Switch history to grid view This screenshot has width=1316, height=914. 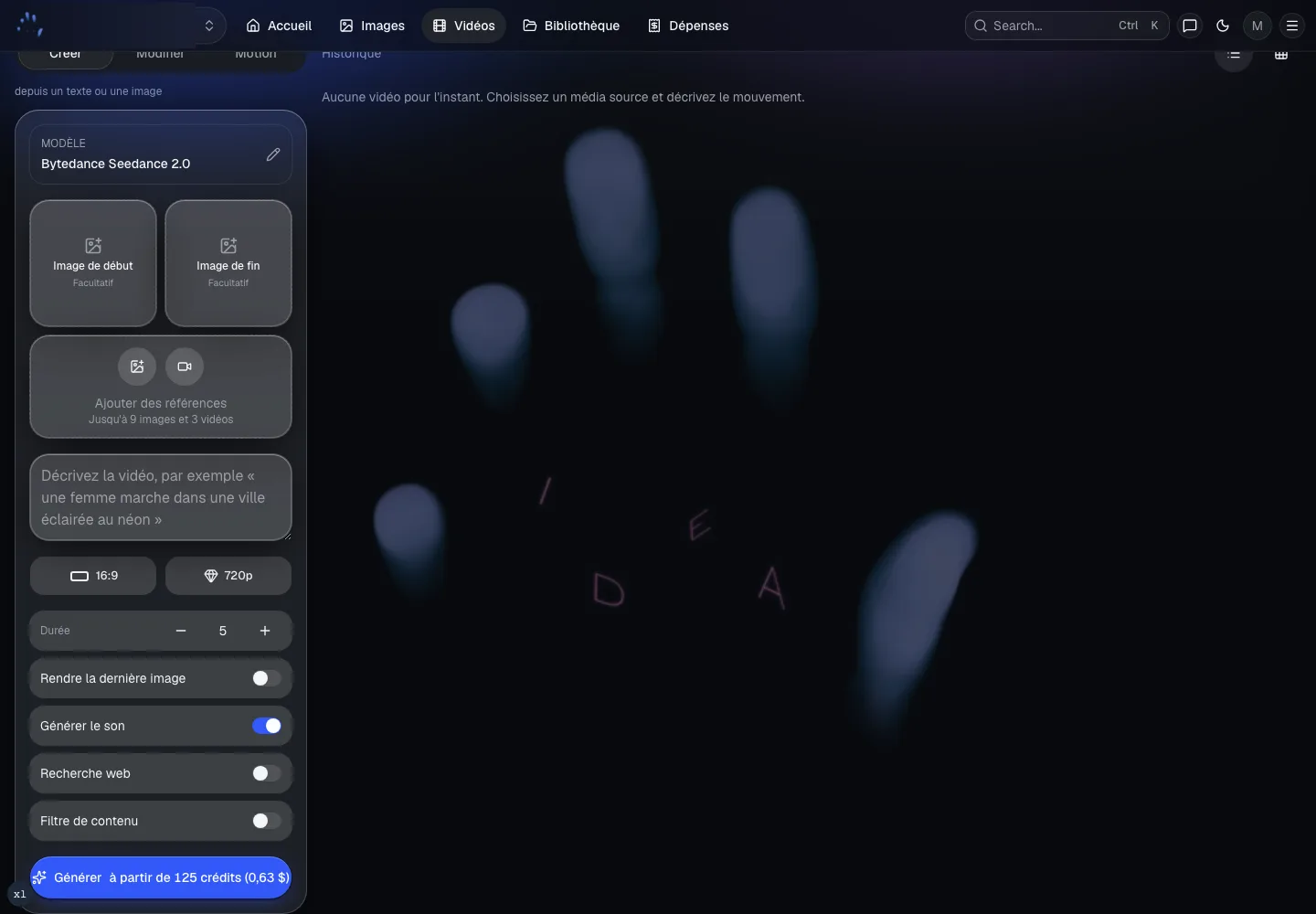[x=1281, y=54]
